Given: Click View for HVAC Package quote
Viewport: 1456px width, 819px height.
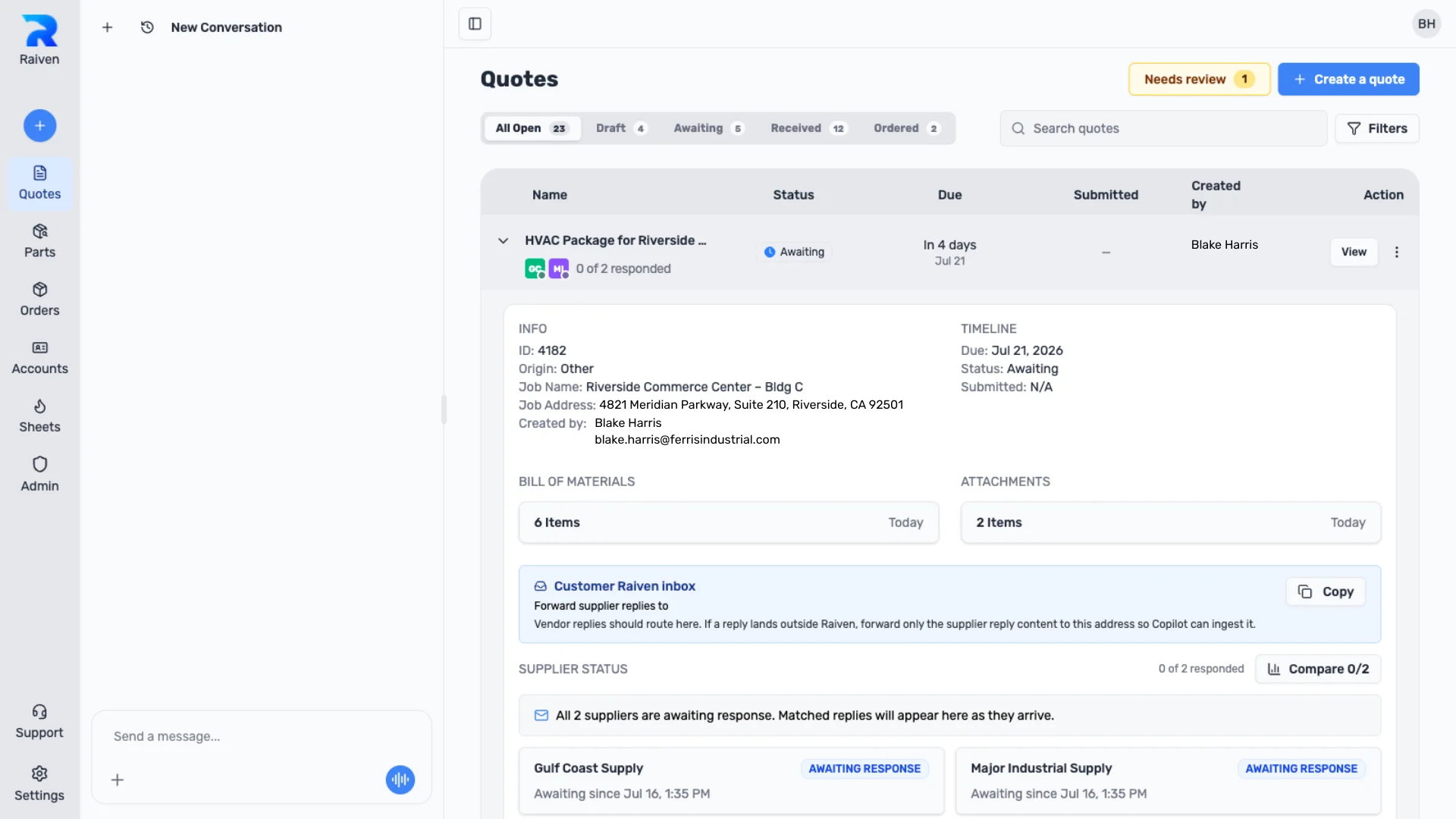Looking at the screenshot, I should (1354, 252).
